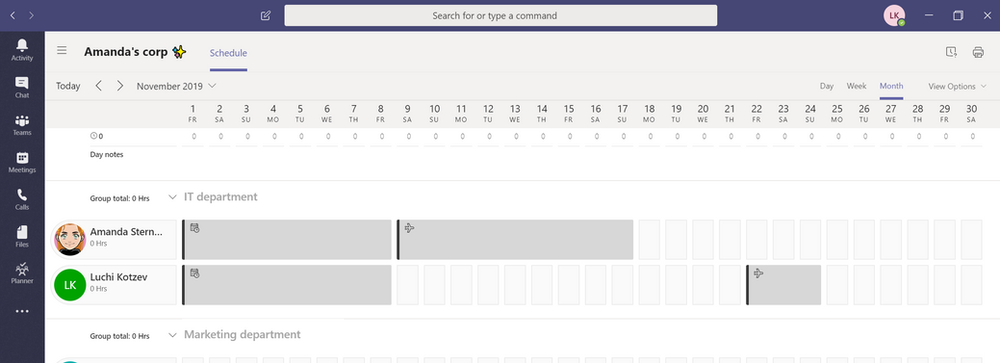The width and height of the screenshot is (1000, 363).
Task: Add a shift for Luchi on November 12
Action: point(488,285)
